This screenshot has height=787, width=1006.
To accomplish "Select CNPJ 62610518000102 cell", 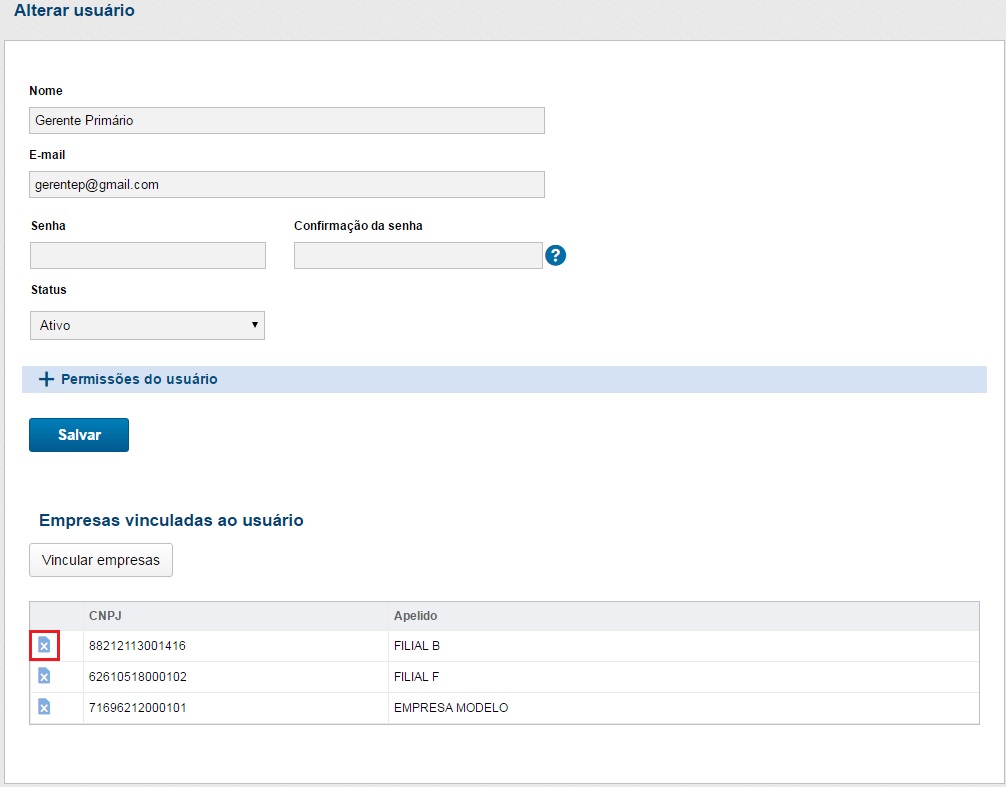I will tap(137, 677).
